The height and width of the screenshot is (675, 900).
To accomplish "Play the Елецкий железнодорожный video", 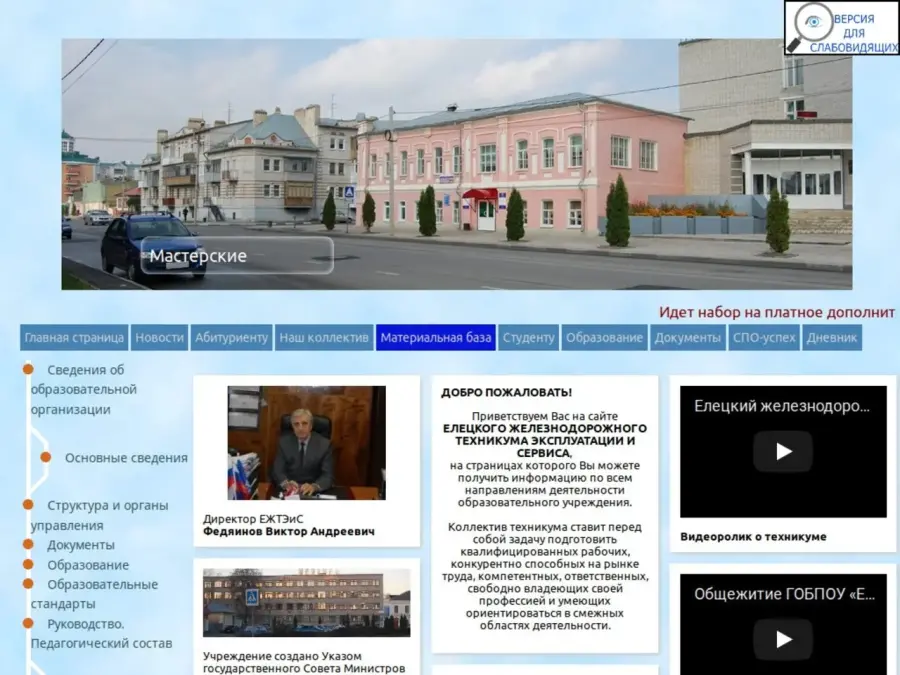I will click(x=783, y=452).
